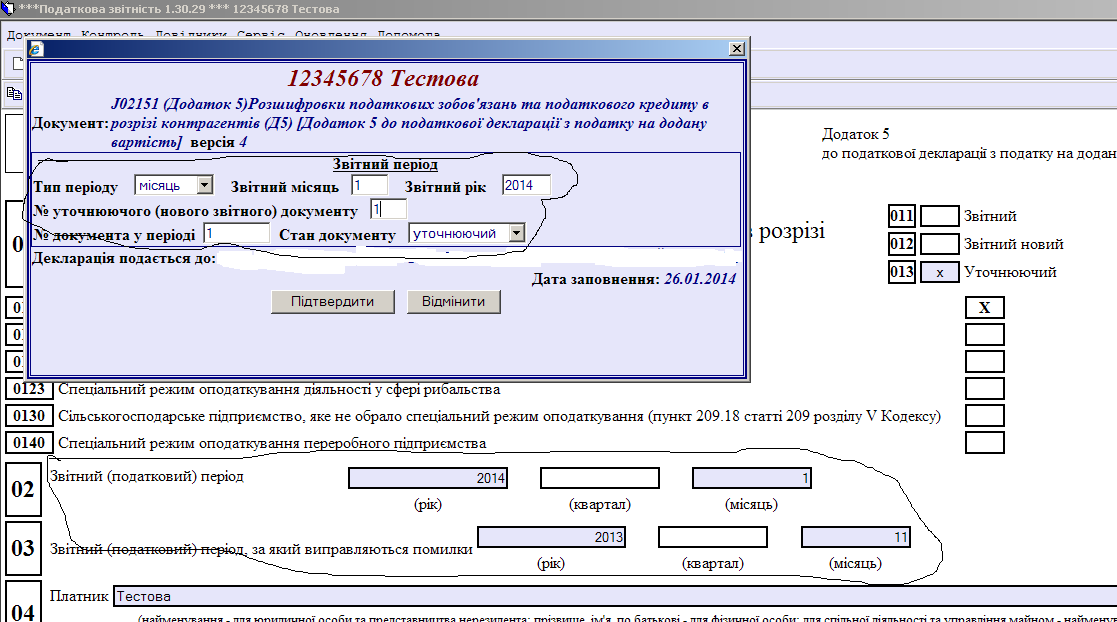Tick the 0130 сільськогосподарське підприємство checkbox
The width and height of the screenshot is (1117, 622).
pos(984,415)
